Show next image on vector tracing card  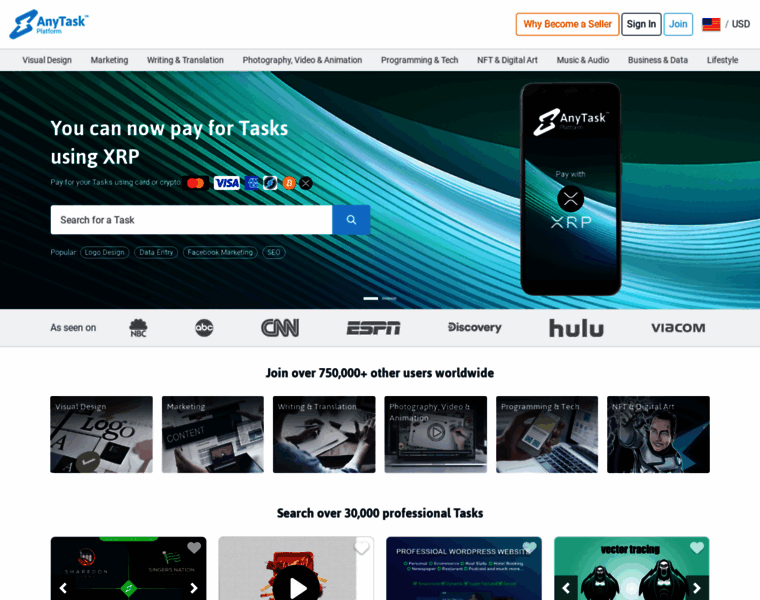pos(697,588)
